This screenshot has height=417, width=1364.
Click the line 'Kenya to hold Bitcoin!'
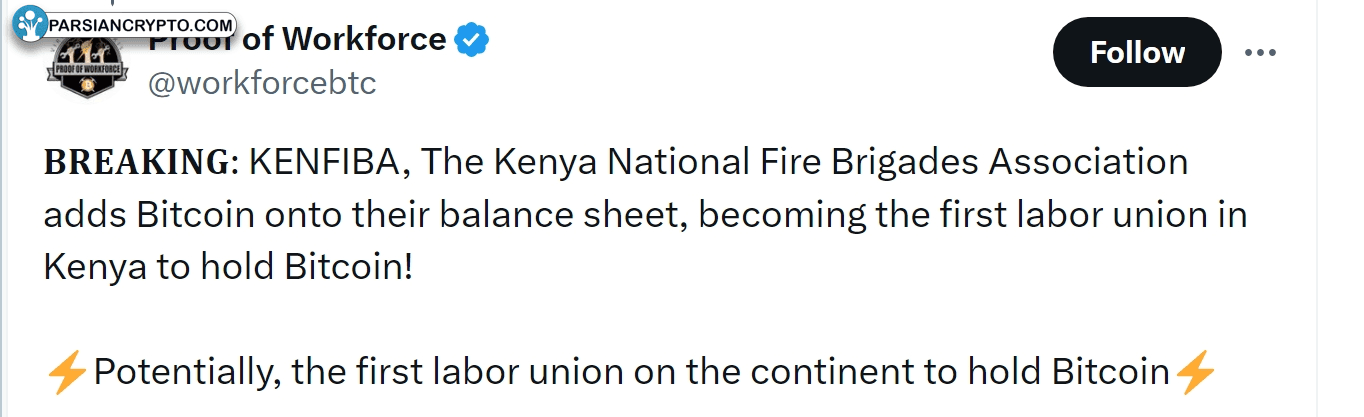(228, 268)
